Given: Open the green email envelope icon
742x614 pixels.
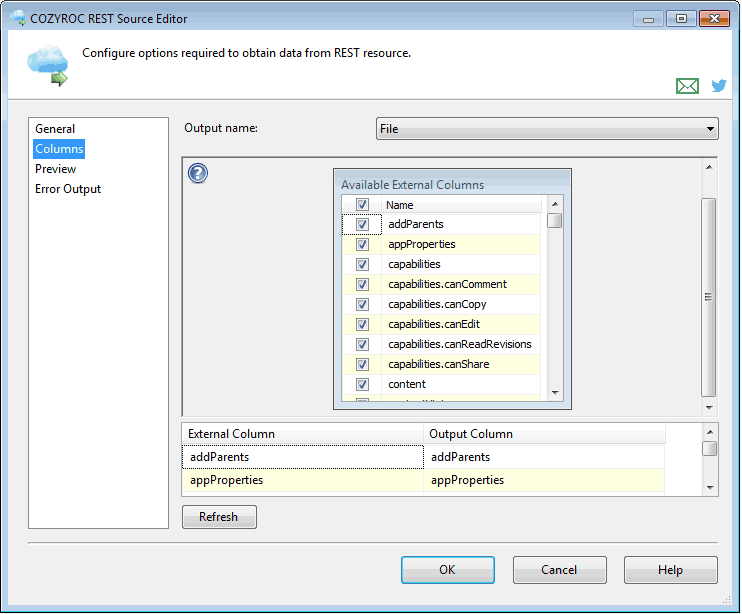Looking at the screenshot, I should click(x=687, y=86).
